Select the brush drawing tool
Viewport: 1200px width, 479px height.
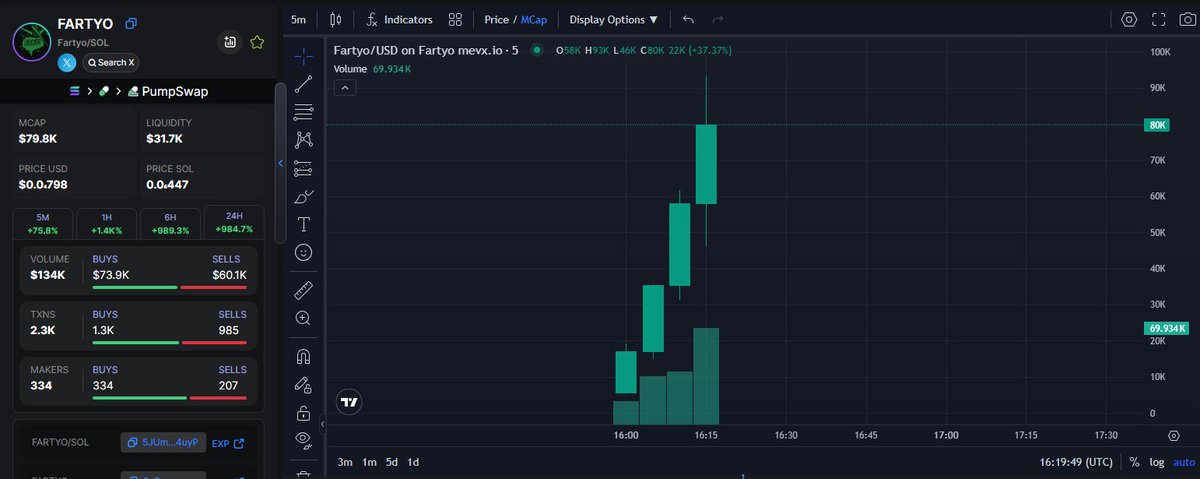pos(304,196)
